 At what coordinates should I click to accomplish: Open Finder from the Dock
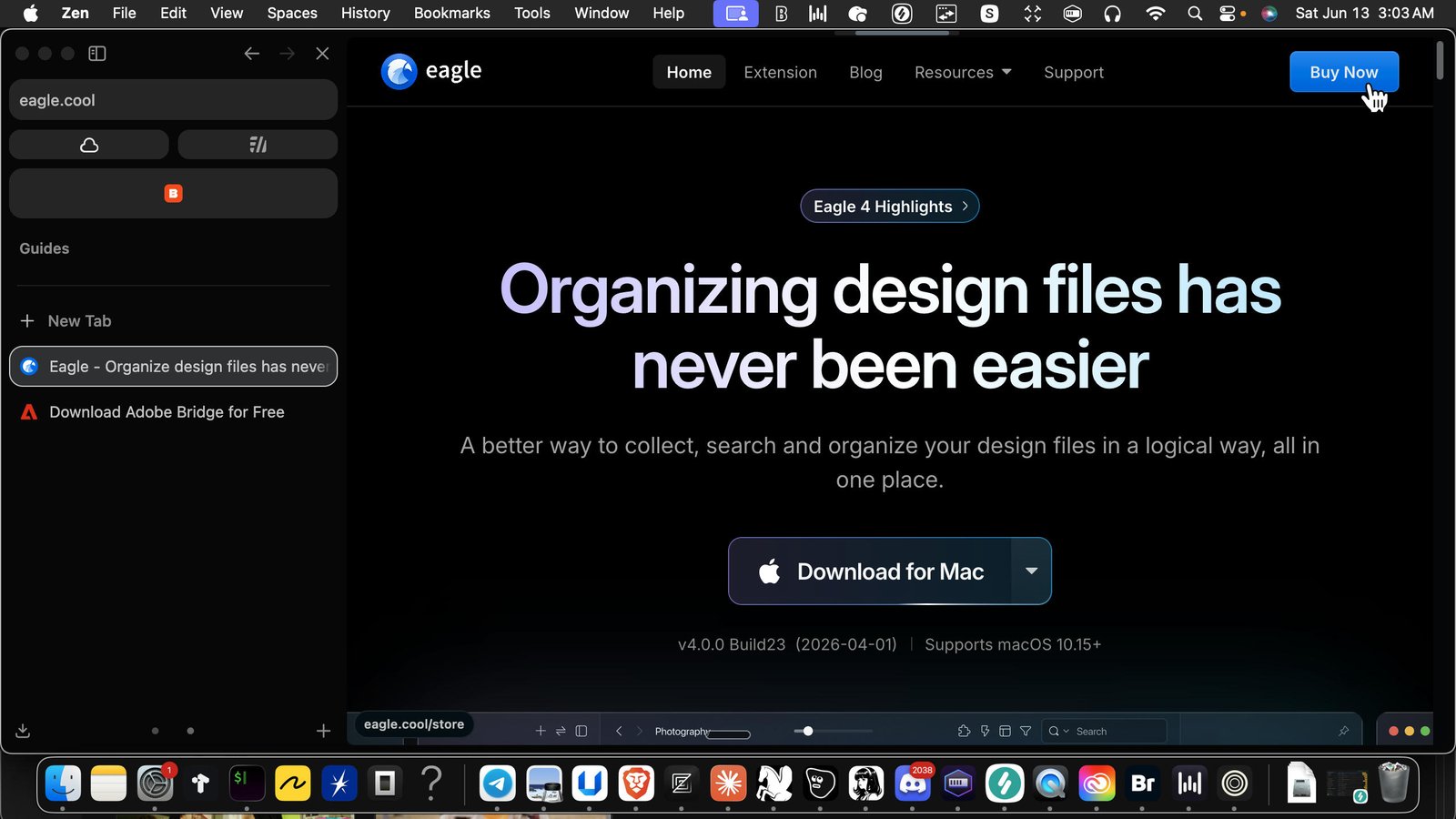pos(63,783)
